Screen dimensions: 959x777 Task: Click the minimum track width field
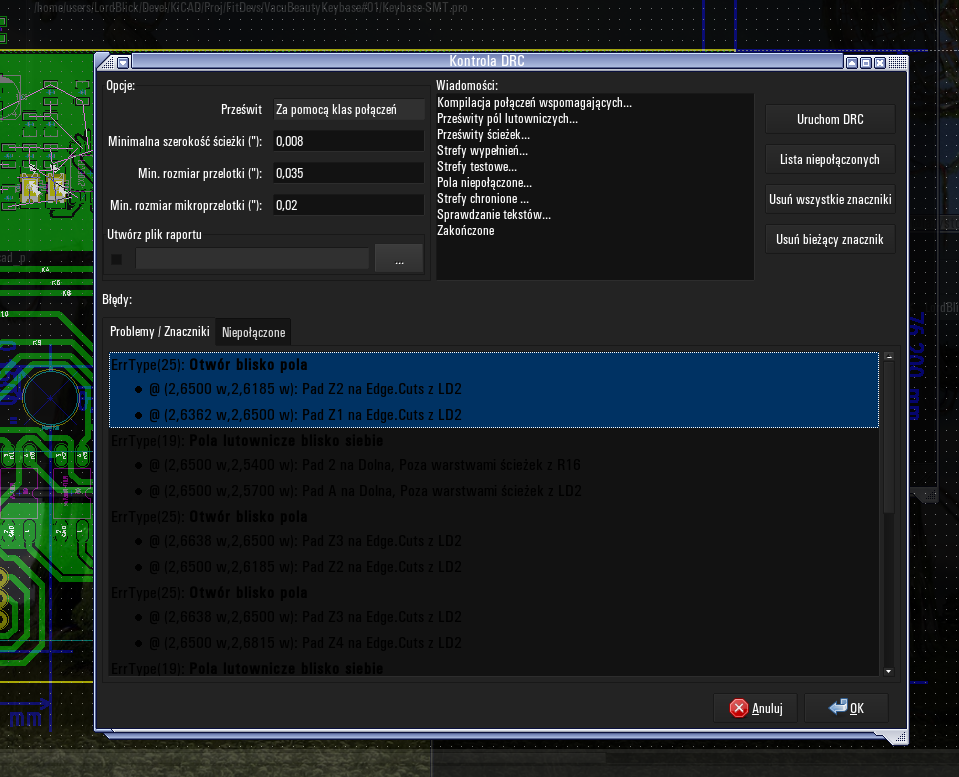[348, 141]
